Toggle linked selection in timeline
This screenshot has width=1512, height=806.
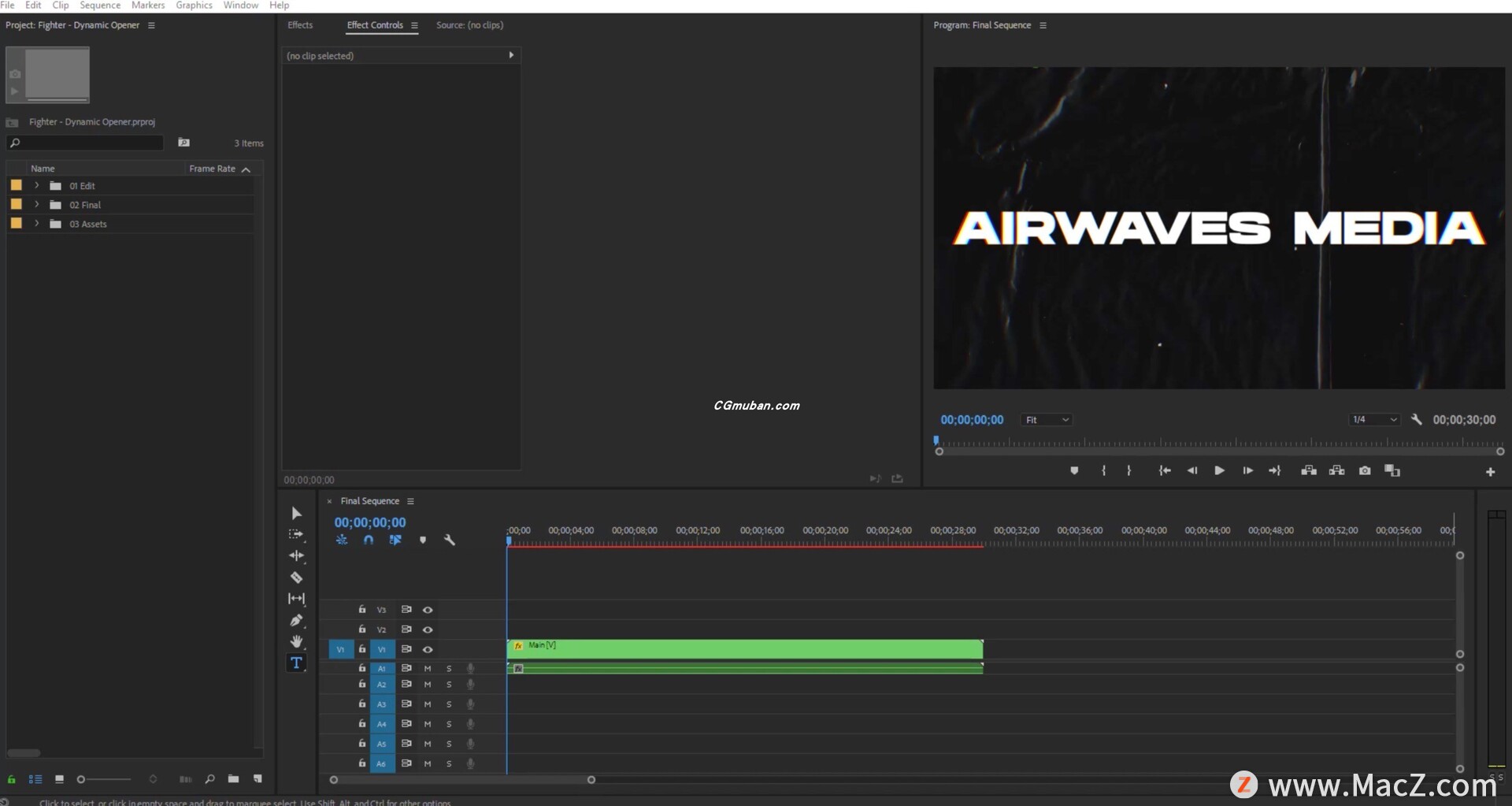point(395,540)
